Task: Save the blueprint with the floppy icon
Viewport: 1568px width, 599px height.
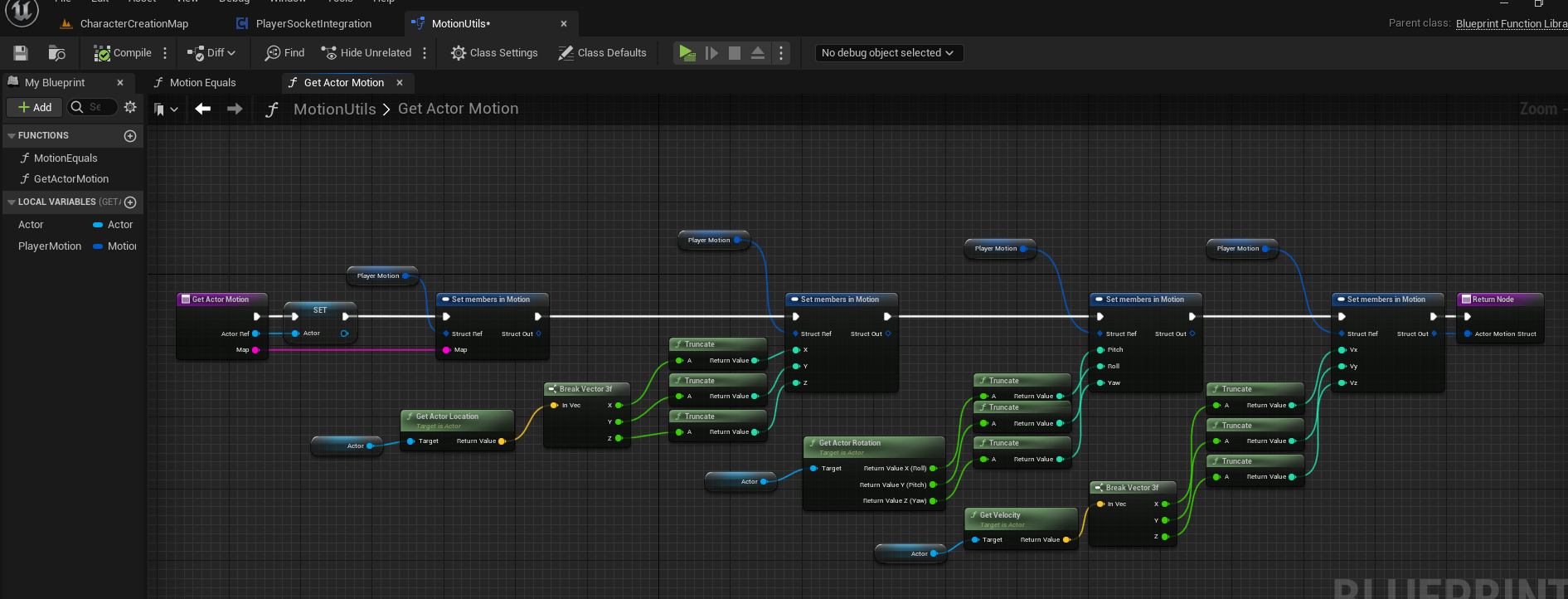Action: coord(21,53)
